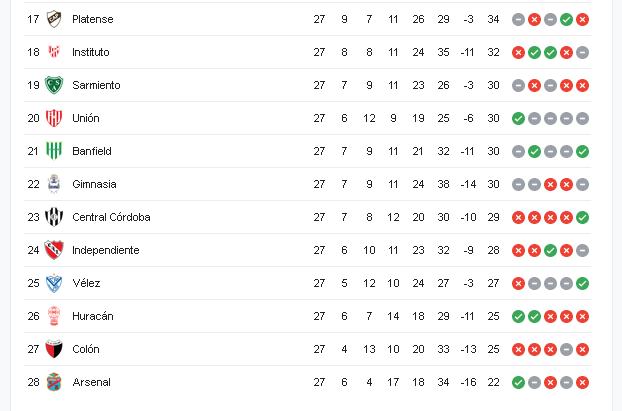
Task: Click Vélez's most recent win indicator
Action: pyautogui.click(x=582, y=283)
